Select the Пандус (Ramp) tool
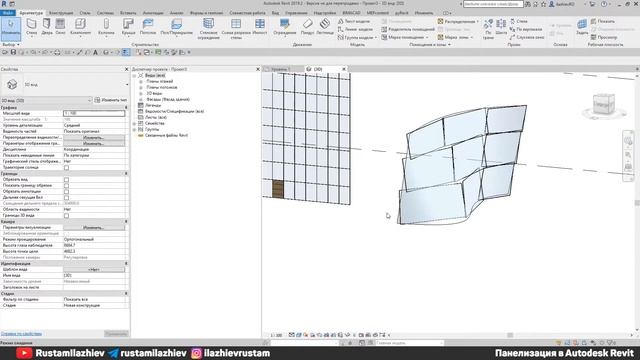Viewport: 640px width, 360px height. 307,27
